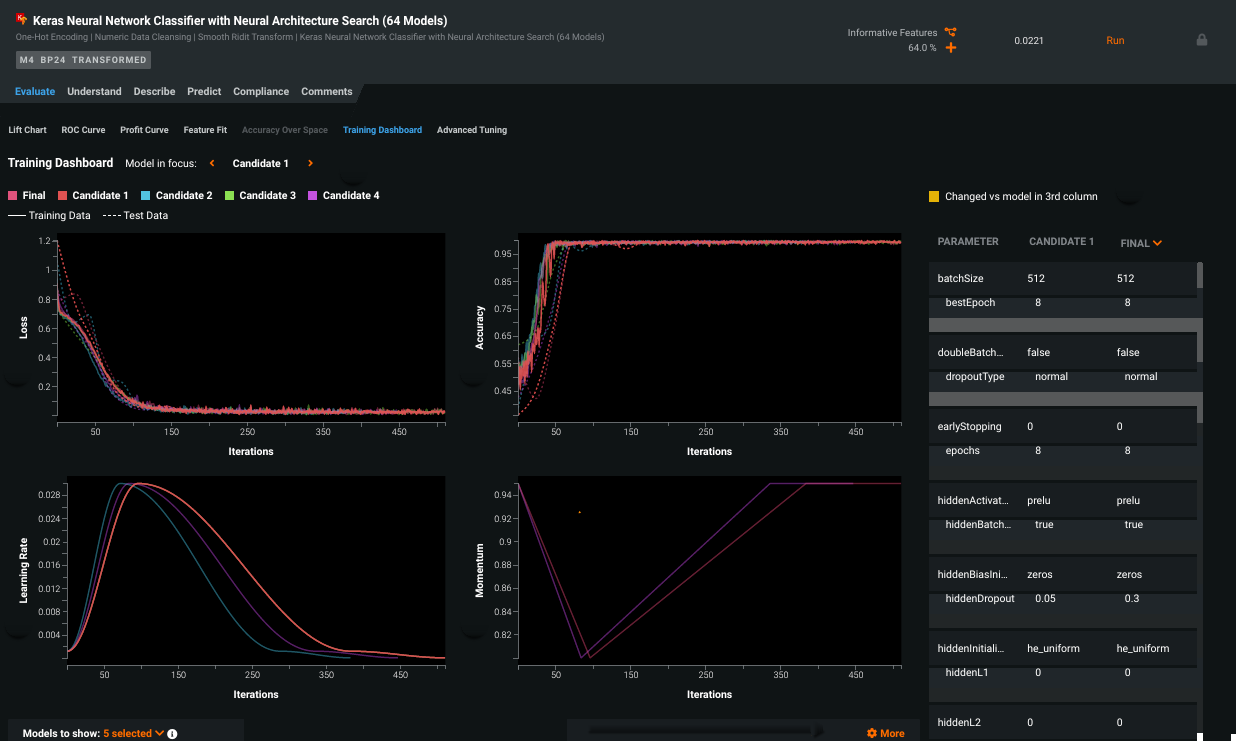Image resolution: width=1236 pixels, height=741 pixels.
Task: Expand the Models to show selector
Action: click(133, 733)
